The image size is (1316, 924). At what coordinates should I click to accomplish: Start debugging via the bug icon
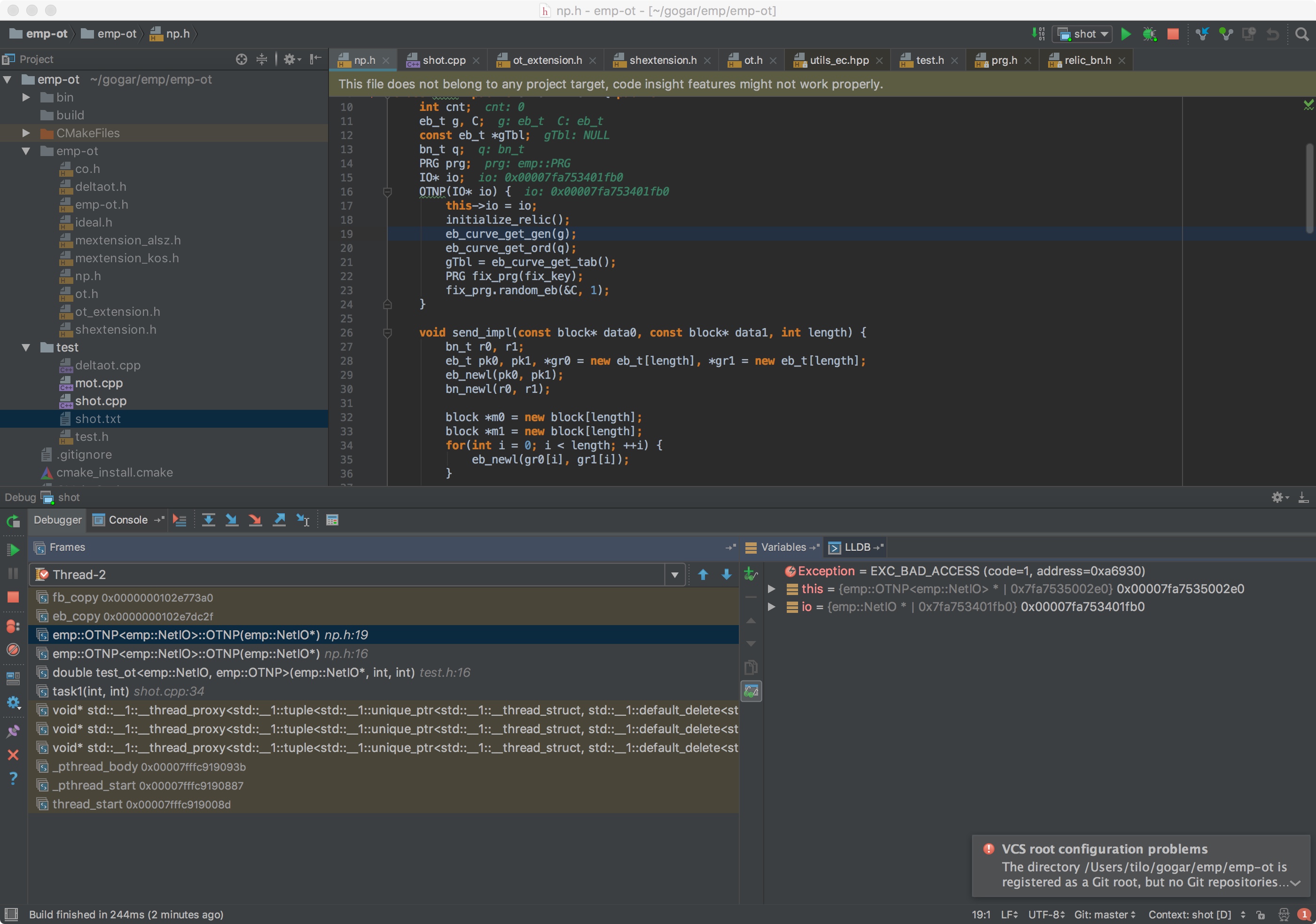pos(1149,34)
